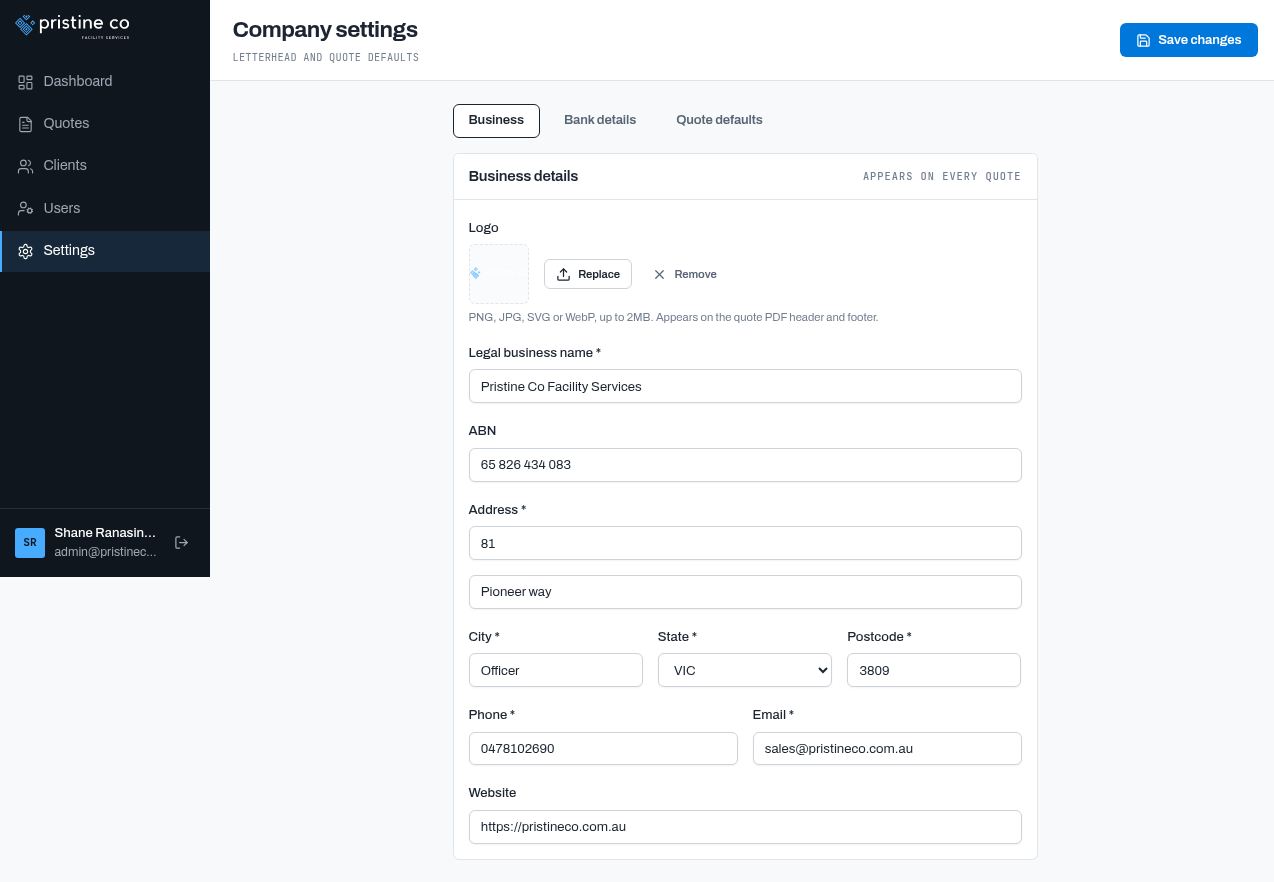Click the X icon beside Remove
Screen dimensions: 1274x882
pos(659,274)
